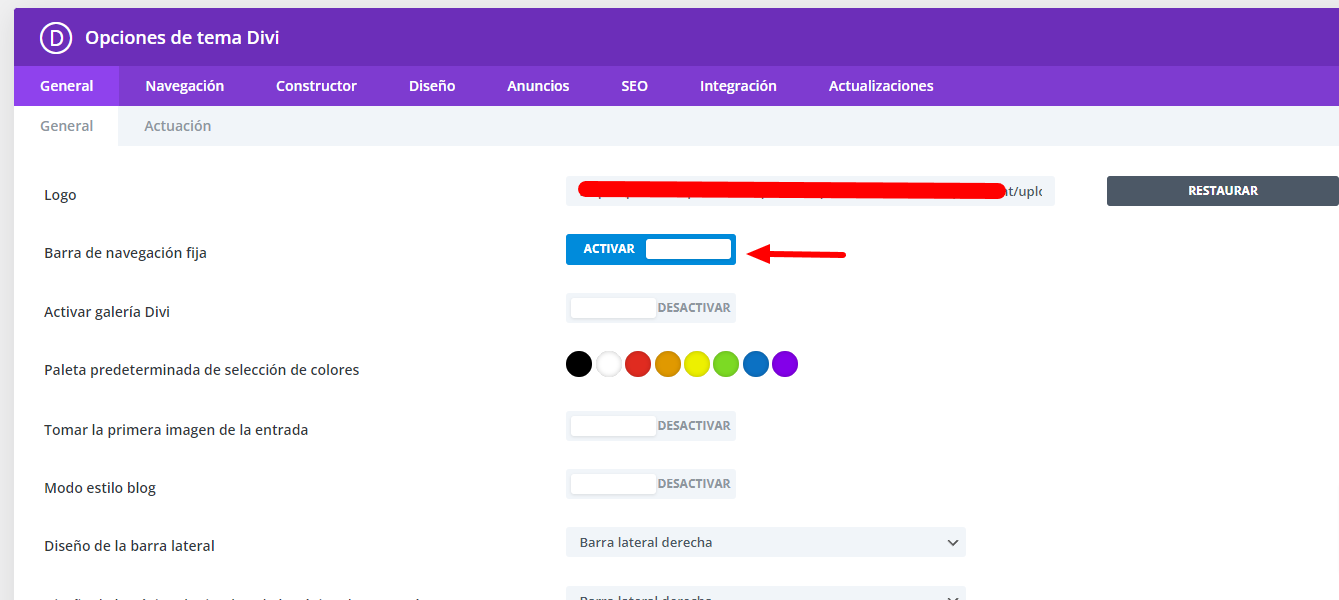Open Diseño de la barra lateral dropdown
Image resolution: width=1339 pixels, height=600 pixels.
click(x=766, y=542)
